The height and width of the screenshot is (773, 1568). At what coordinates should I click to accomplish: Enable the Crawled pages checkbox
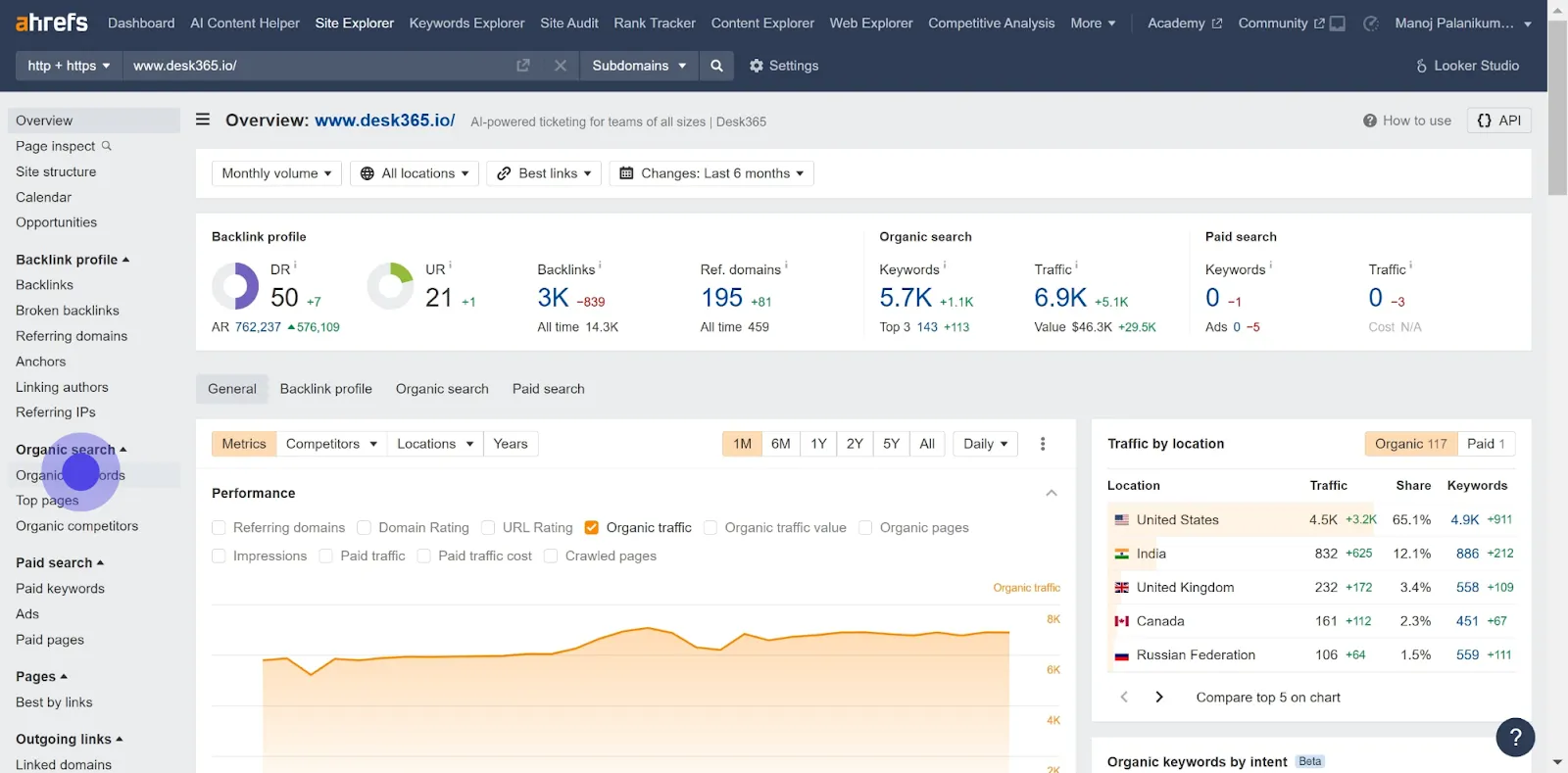(551, 556)
